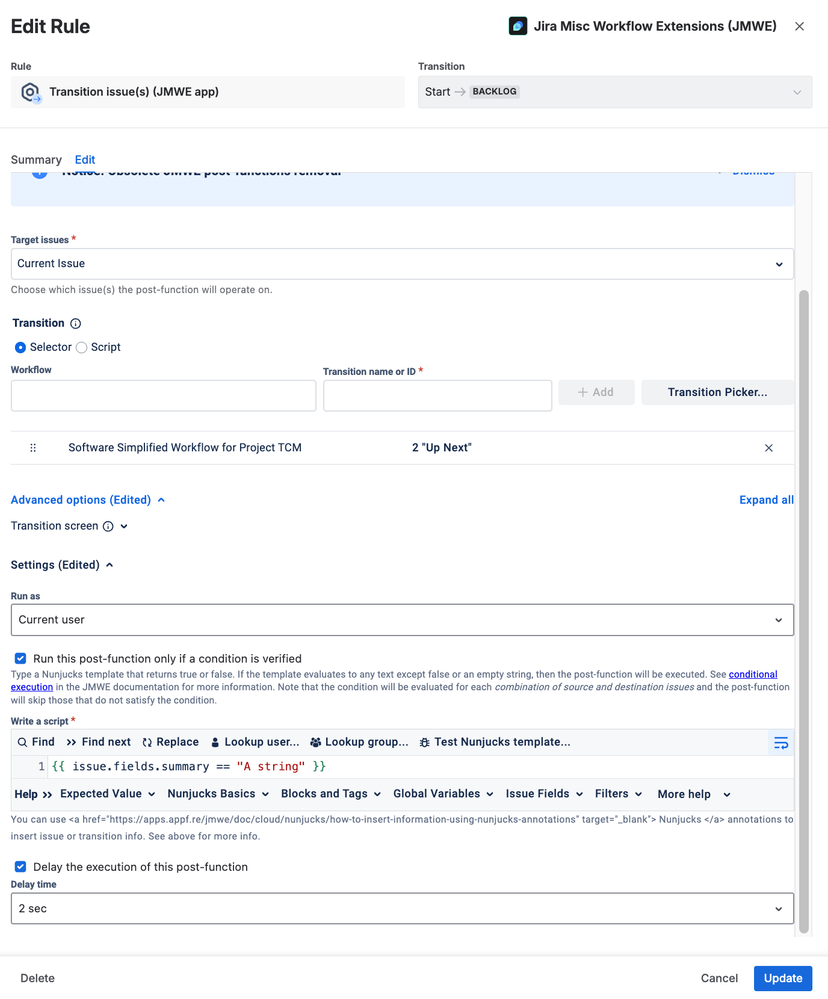Screen dimensions: 828x999
Task: Collapse the Settings (Edited) section
Action: 62,565
